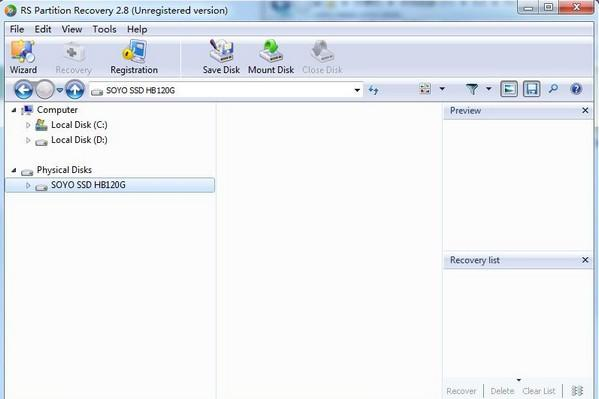Open the recovery list overflow arrow
Image resolution: width=599 pixels, height=399 pixels.
pyautogui.click(x=519, y=380)
